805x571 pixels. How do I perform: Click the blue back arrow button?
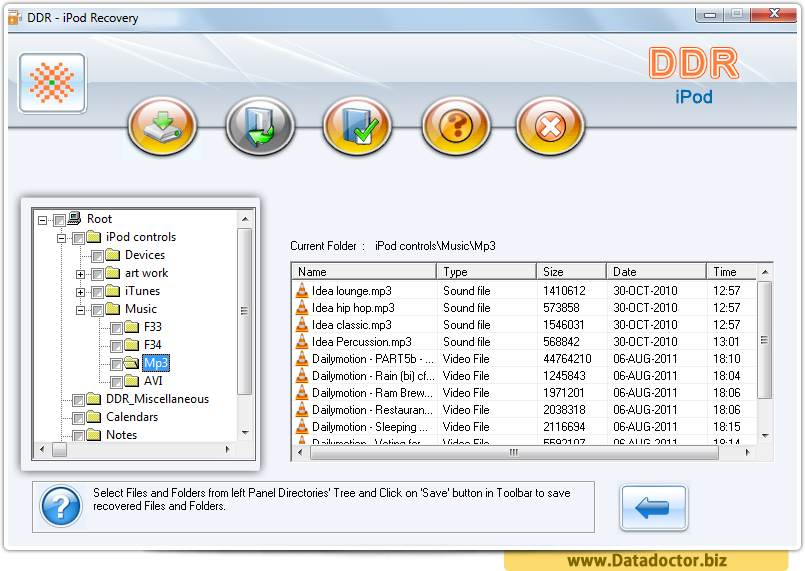[653, 507]
